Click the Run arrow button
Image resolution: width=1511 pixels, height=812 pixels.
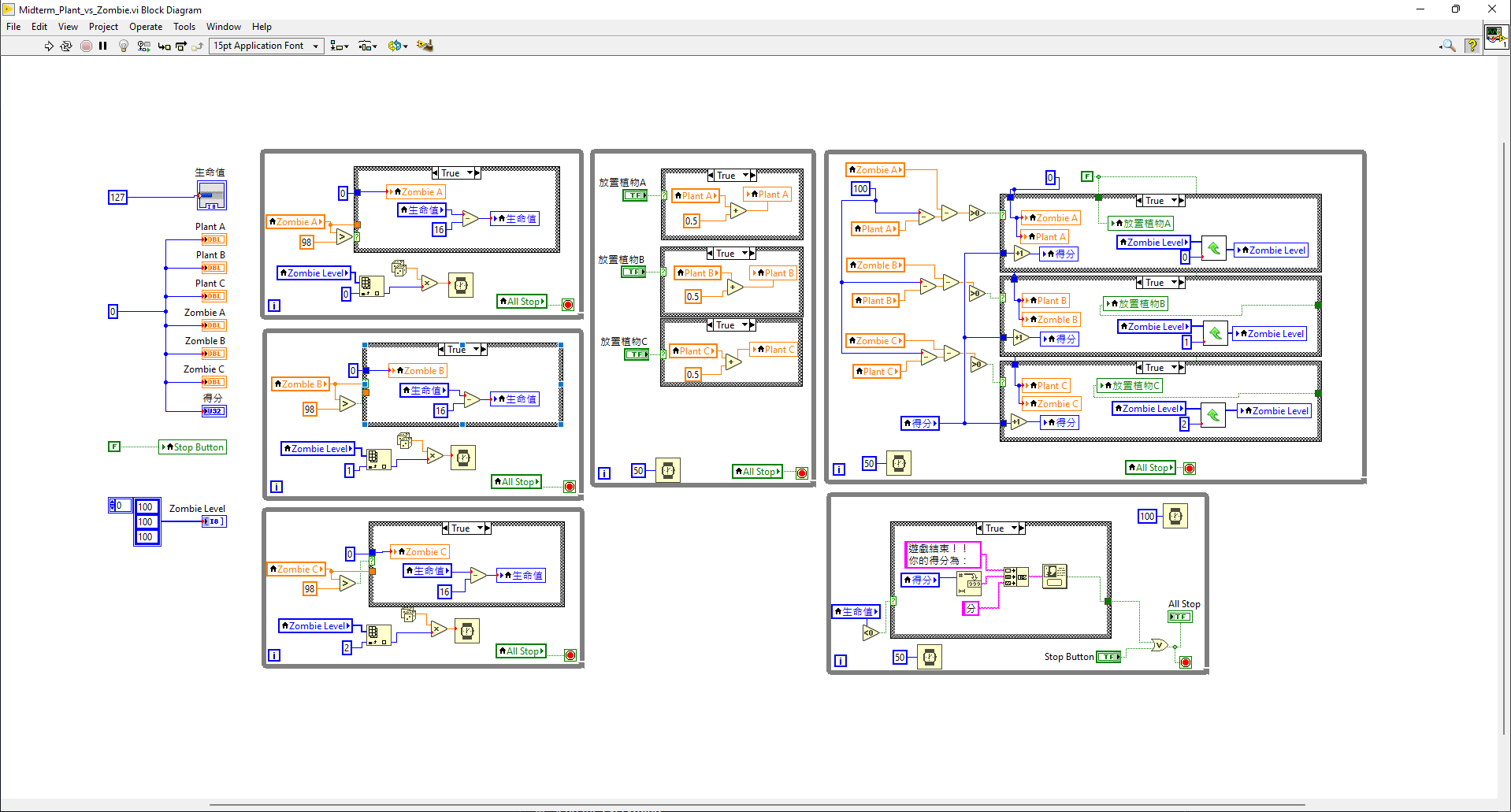tap(49, 46)
